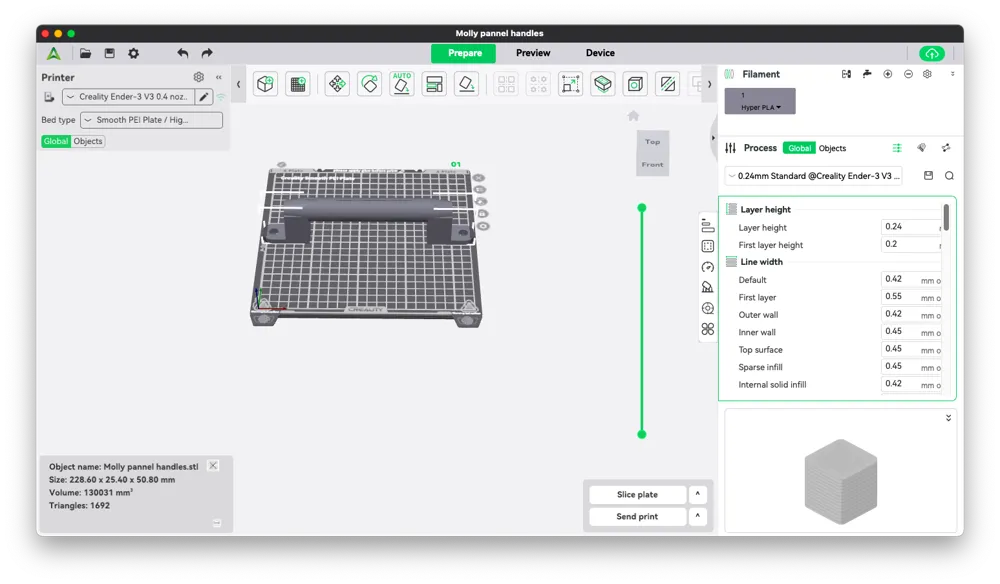This screenshot has width=1000, height=584.
Task: Save the process preset with the disk icon
Action: pyautogui.click(x=929, y=175)
